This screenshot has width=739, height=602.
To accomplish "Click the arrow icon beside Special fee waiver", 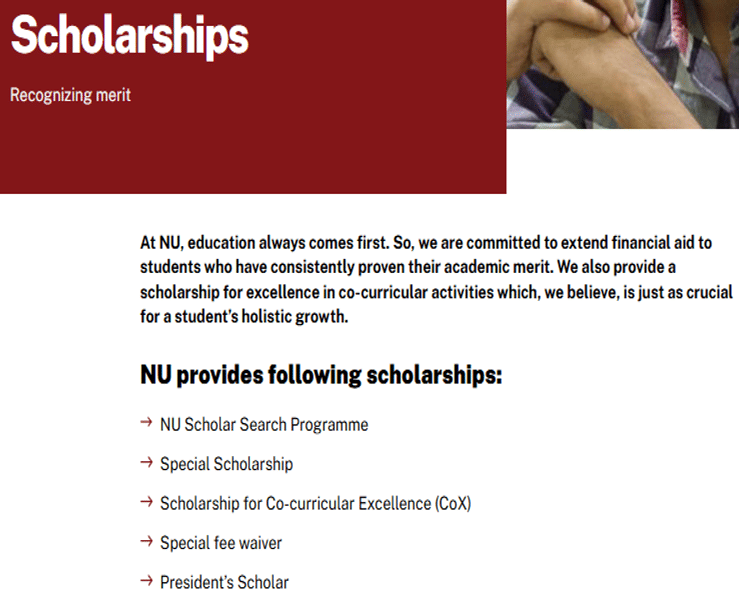I will (x=146, y=542).
